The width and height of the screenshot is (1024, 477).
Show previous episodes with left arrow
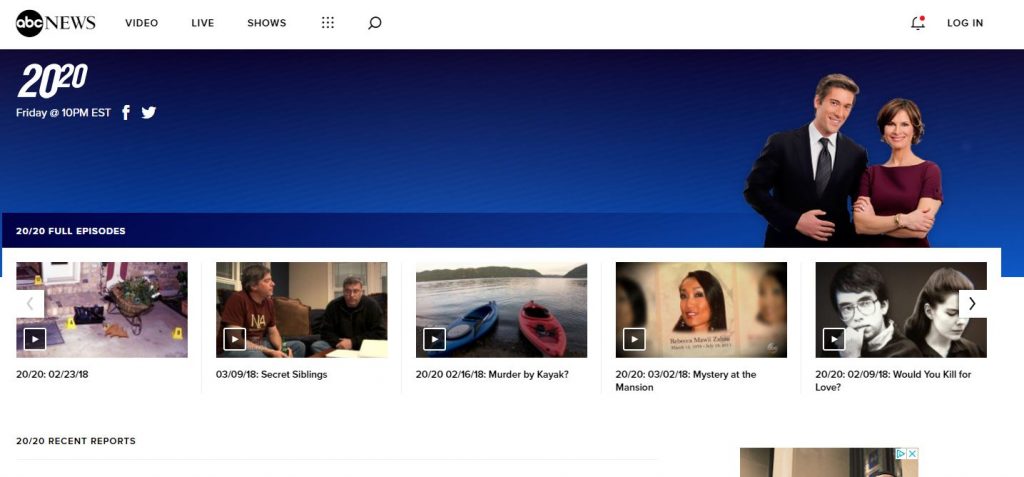point(30,304)
